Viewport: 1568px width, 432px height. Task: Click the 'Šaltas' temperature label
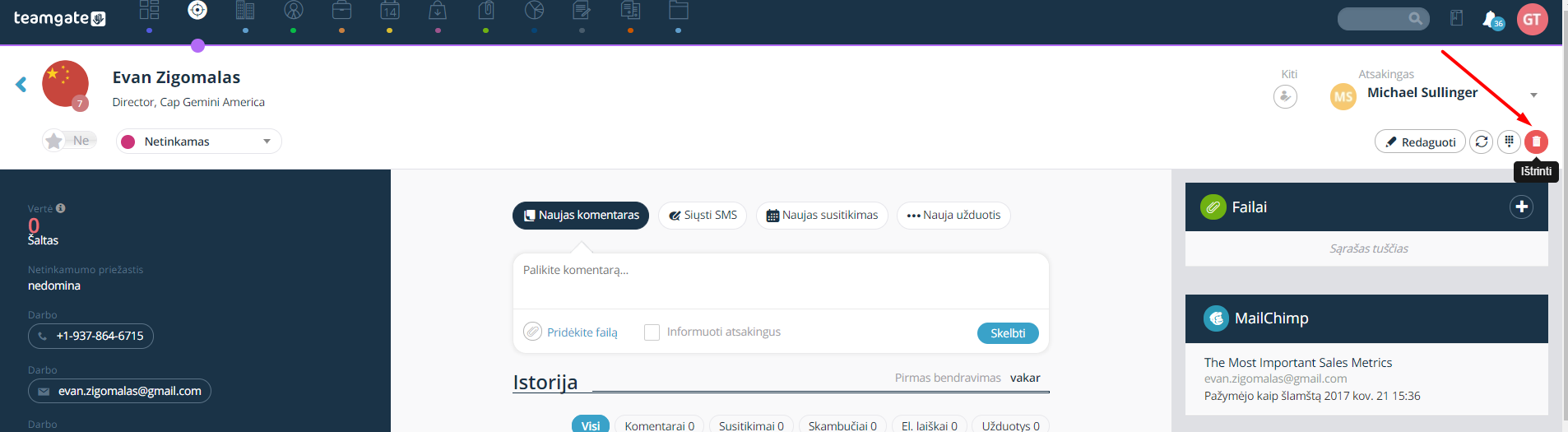(43, 240)
